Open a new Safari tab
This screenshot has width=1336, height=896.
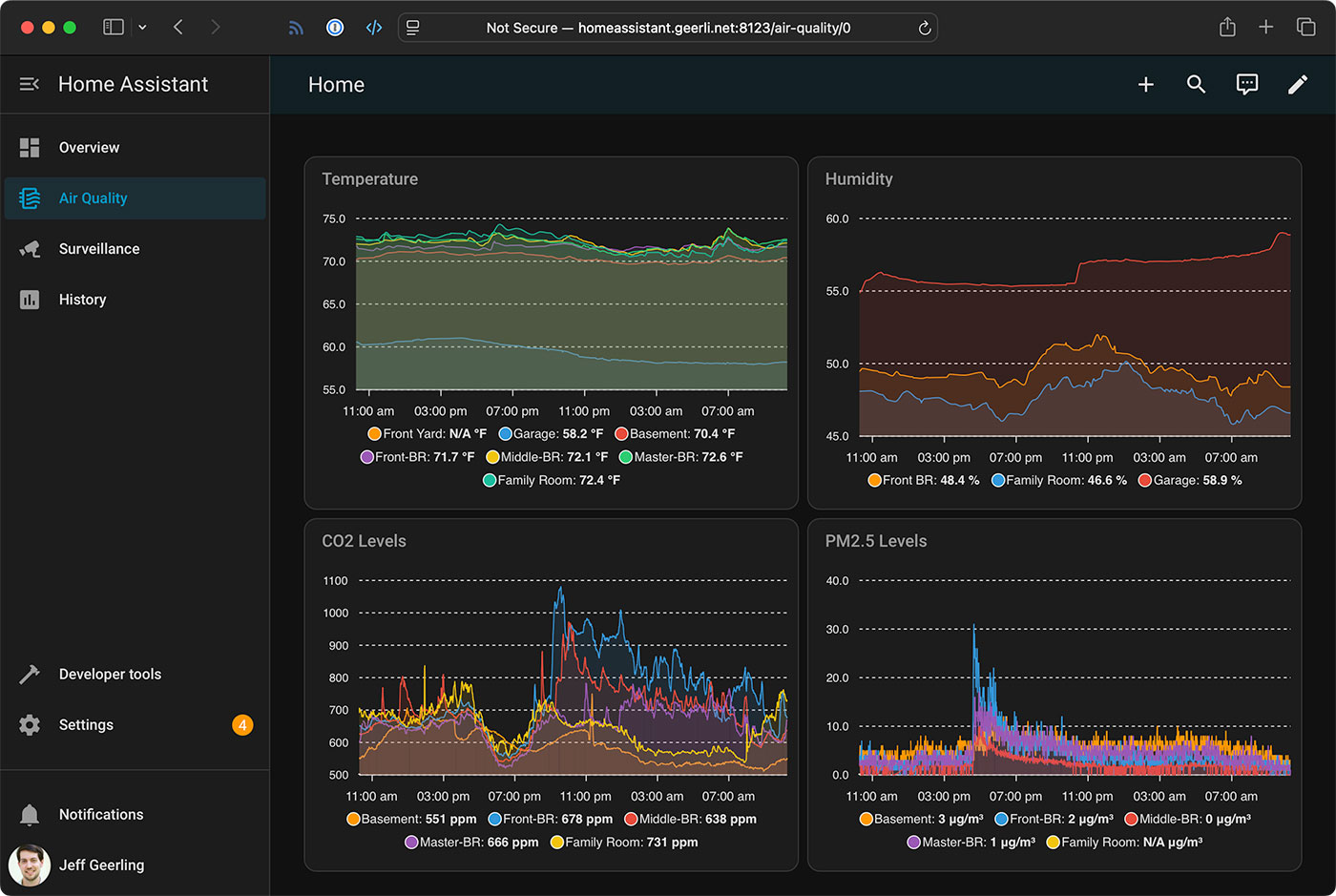[1265, 28]
